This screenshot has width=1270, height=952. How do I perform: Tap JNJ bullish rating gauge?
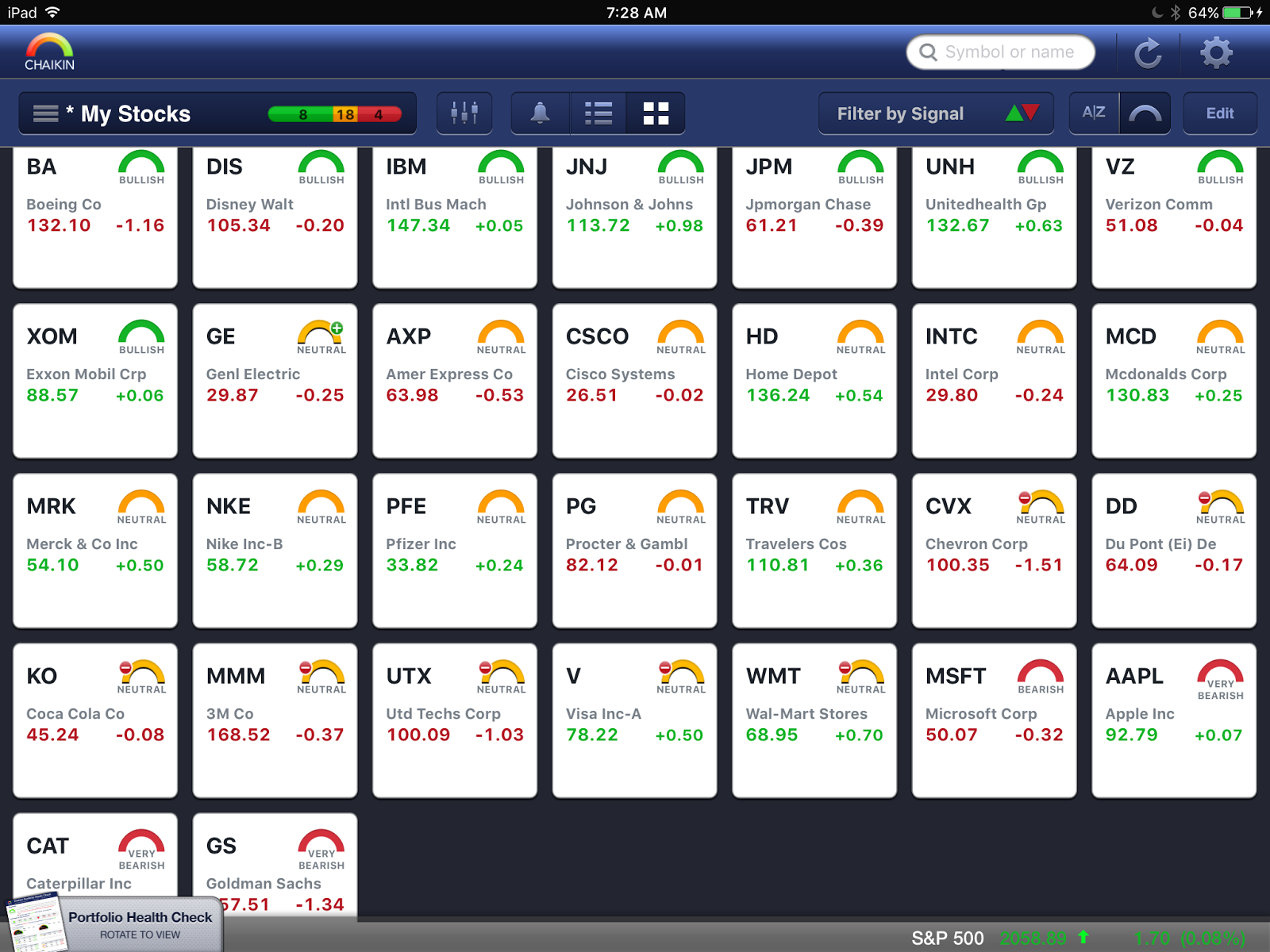point(681,167)
